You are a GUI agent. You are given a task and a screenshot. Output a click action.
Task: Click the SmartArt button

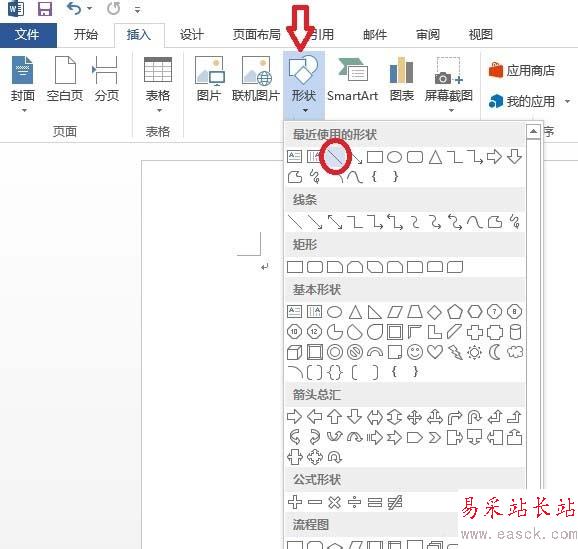pyautogui.click(x=352, y=80)
